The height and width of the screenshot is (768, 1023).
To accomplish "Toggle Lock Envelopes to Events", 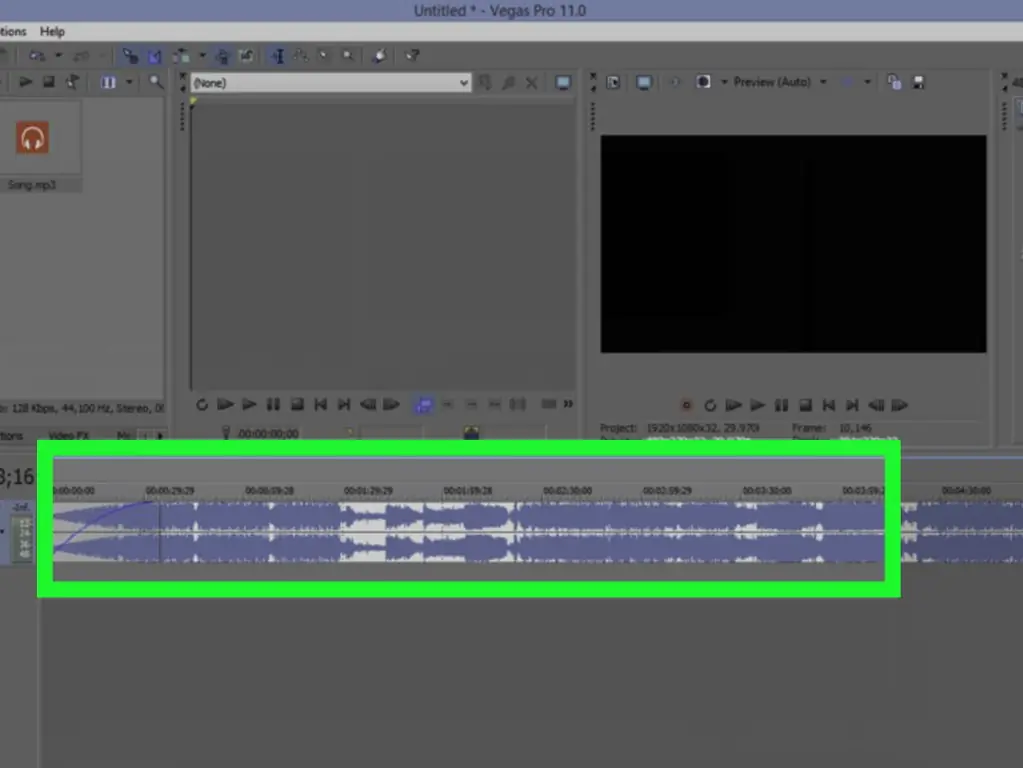I will [x=222, y=56].
